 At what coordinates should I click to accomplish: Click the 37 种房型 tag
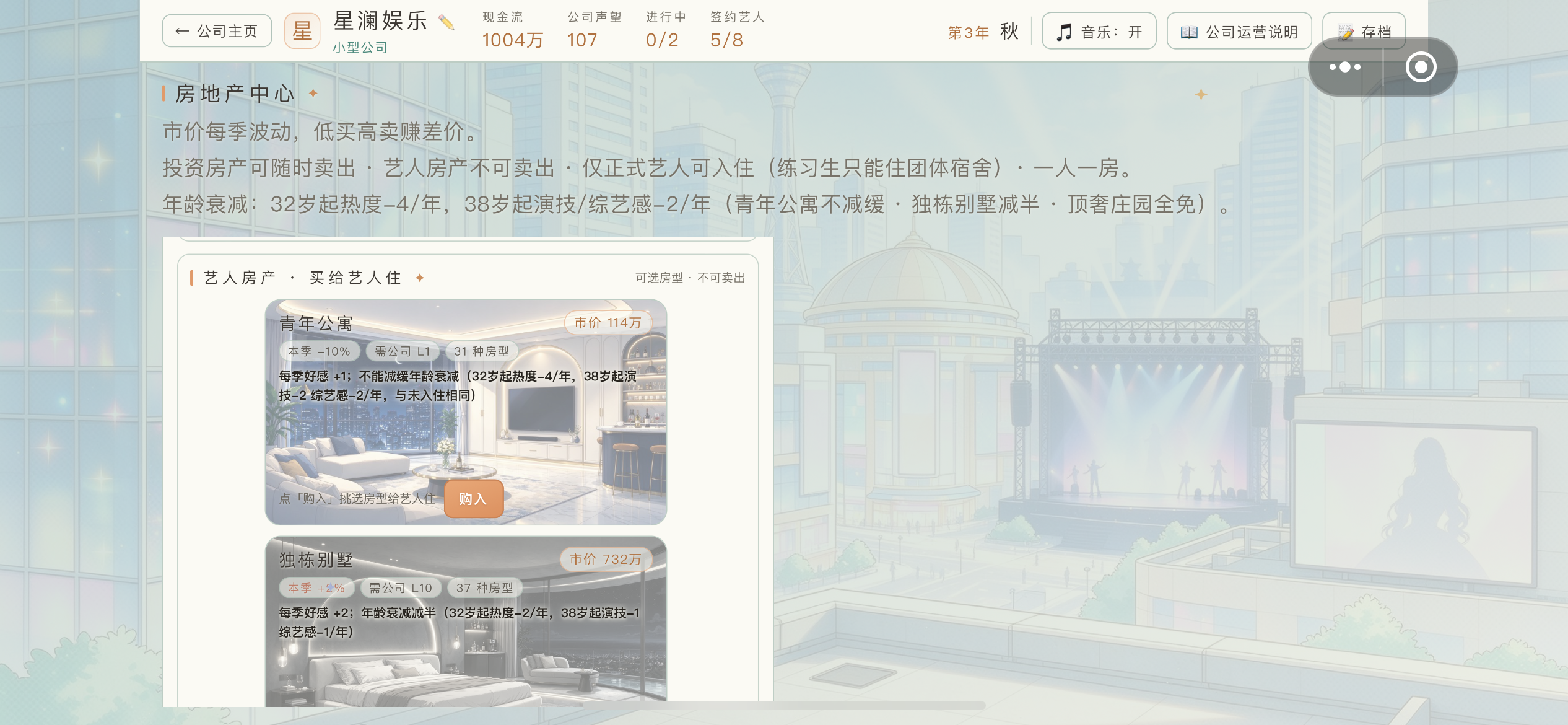485,588
